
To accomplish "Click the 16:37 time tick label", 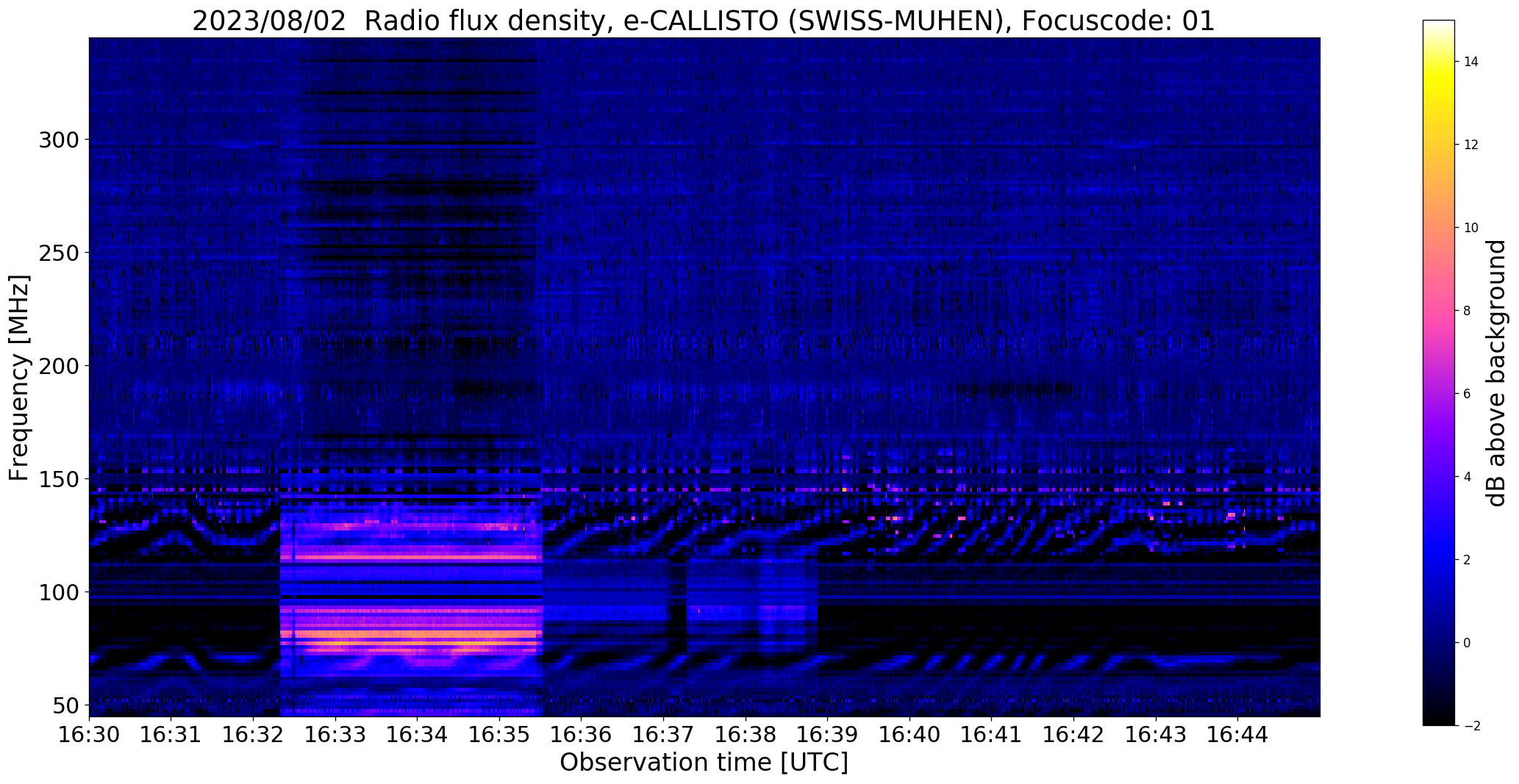I will click(x=663, y=734).
